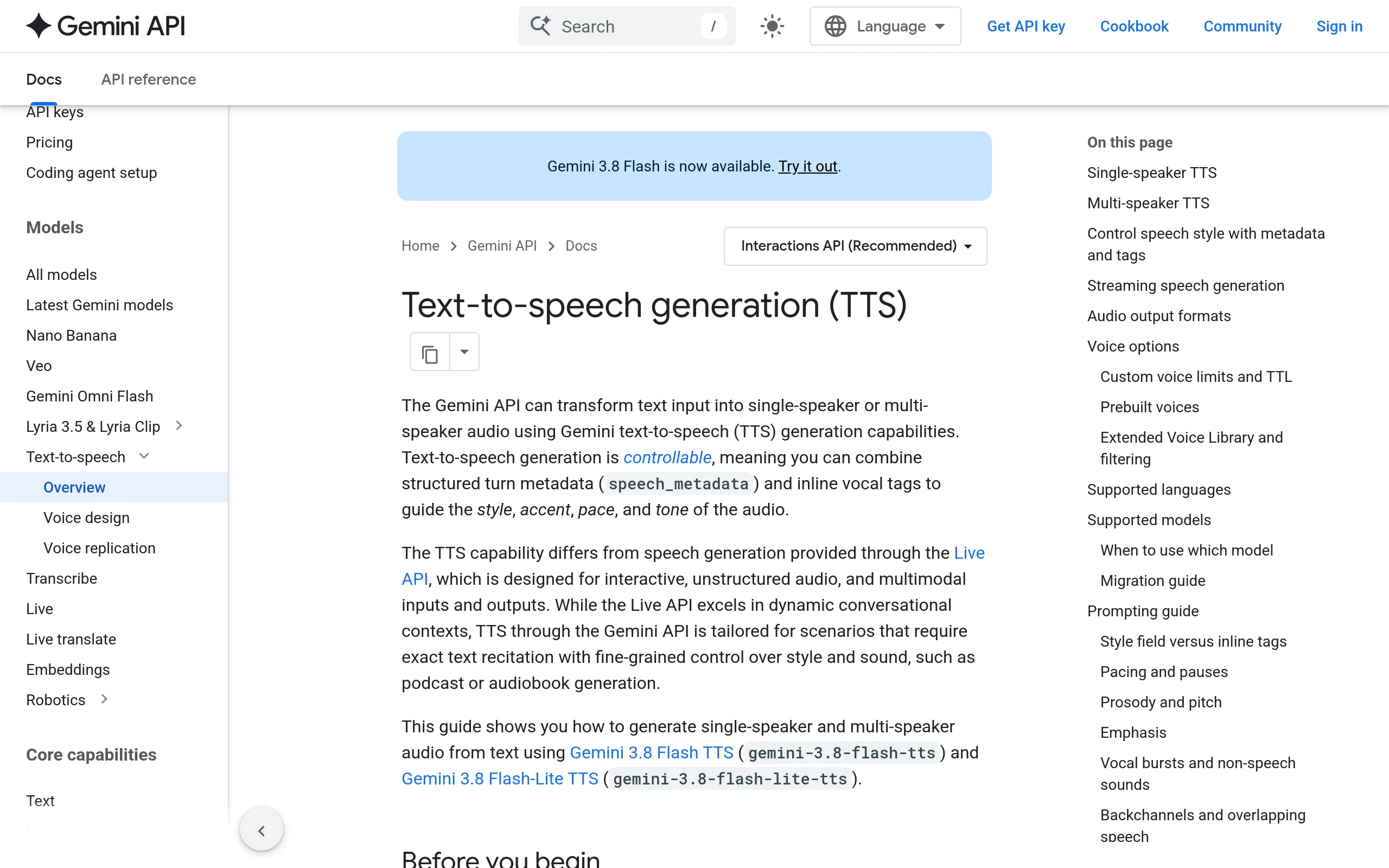Jump to Custom voice limits and TTL
1389x868 pixels.
pos(1196,376)
